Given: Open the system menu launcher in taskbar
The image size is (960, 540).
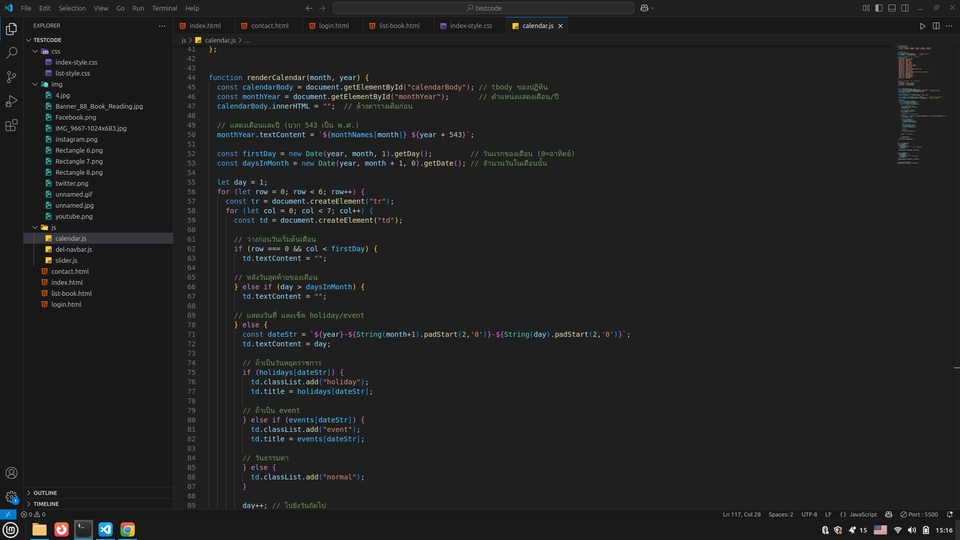Looking at the screenshot, I should point(10,530).
